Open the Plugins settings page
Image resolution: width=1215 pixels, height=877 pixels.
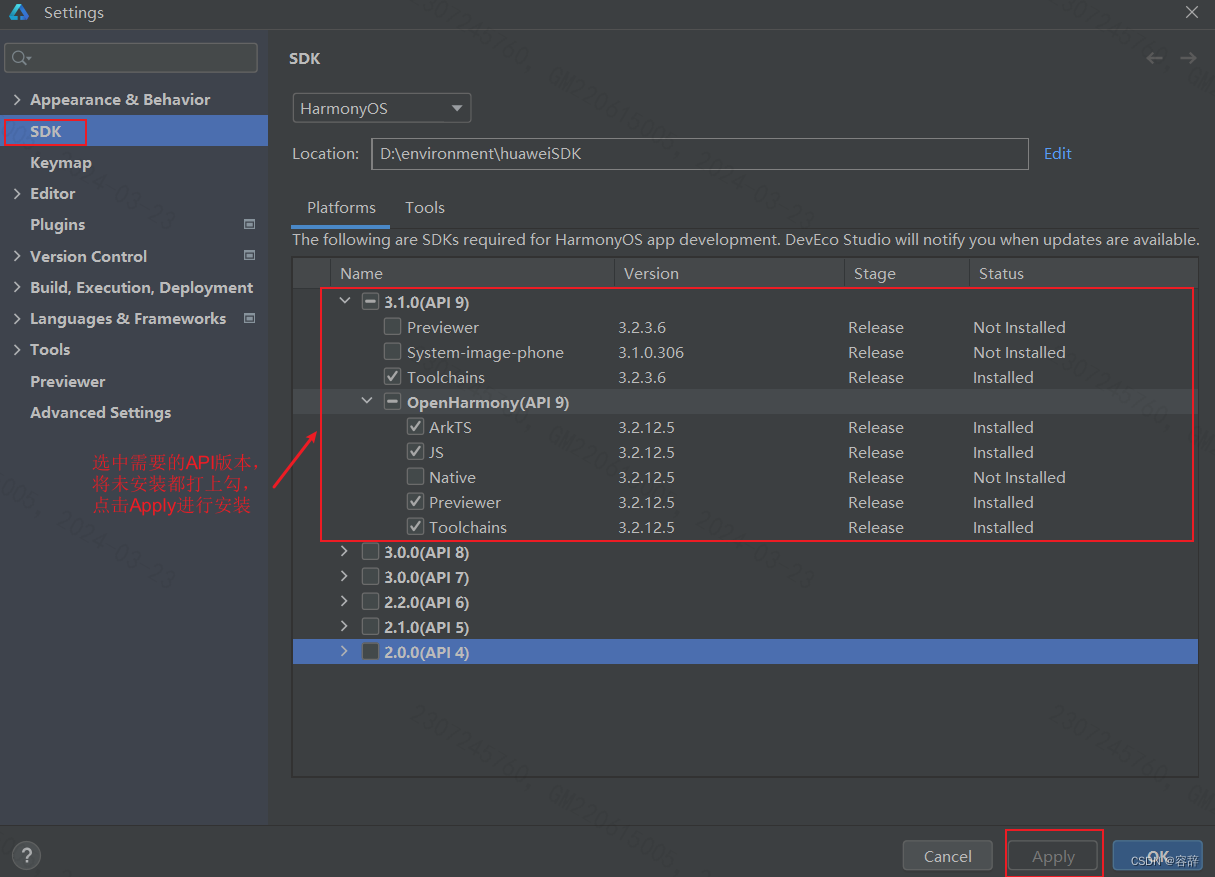point(57,225)
